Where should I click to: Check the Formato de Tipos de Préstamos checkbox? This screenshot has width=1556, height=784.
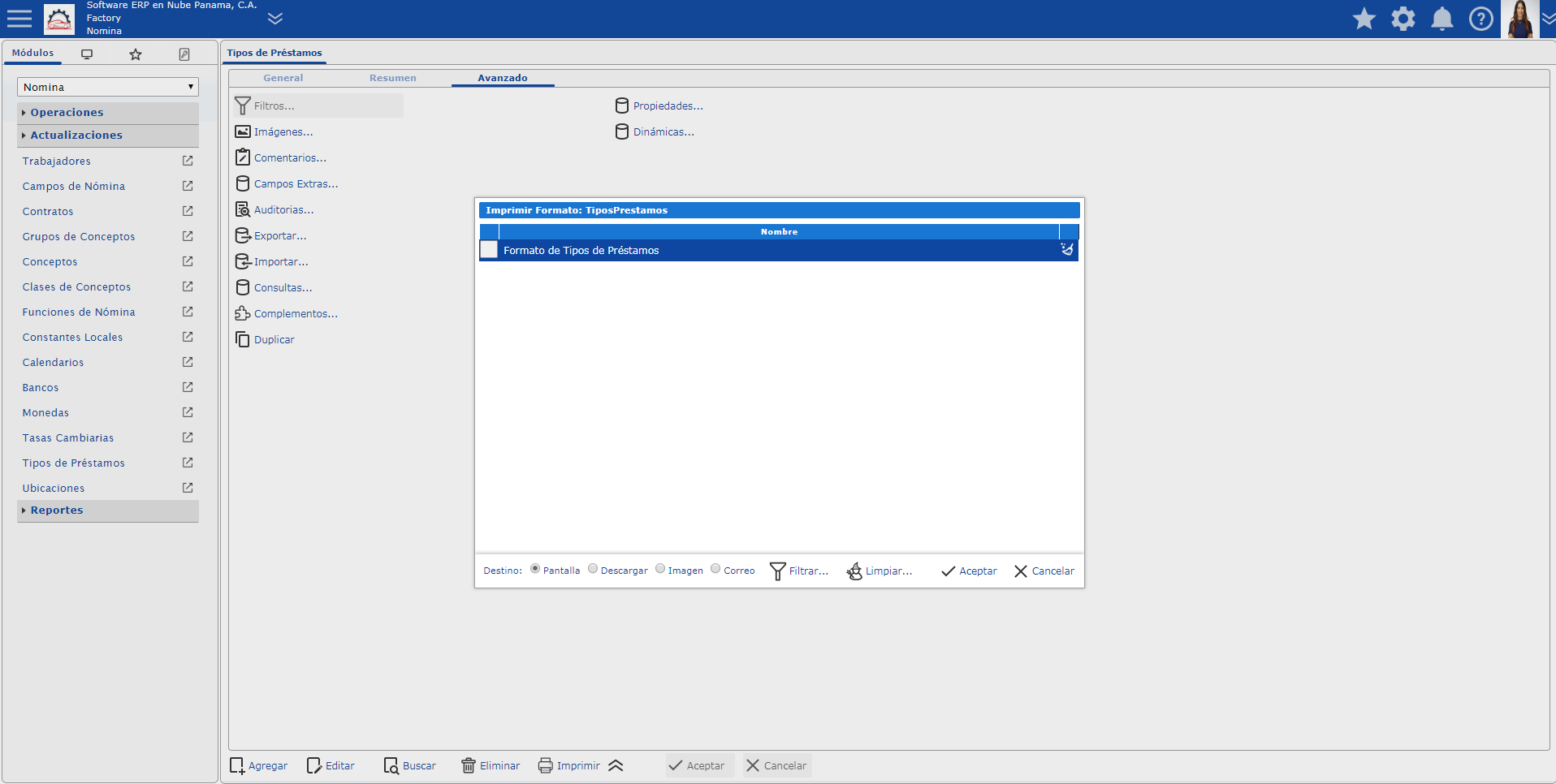pos(489,250)
